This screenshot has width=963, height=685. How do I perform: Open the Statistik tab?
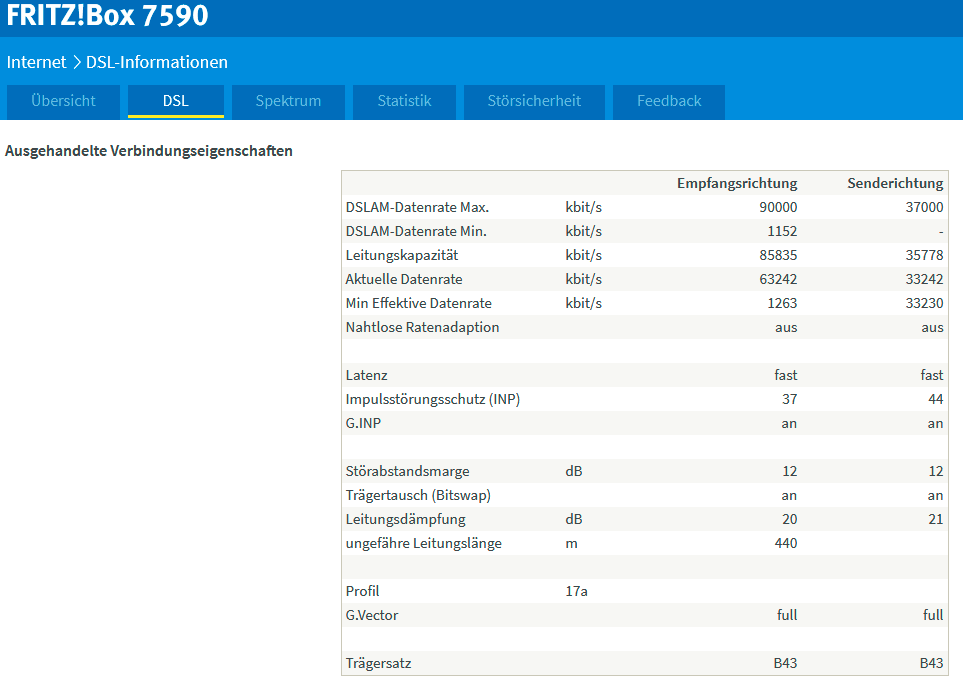pos(404,101)
